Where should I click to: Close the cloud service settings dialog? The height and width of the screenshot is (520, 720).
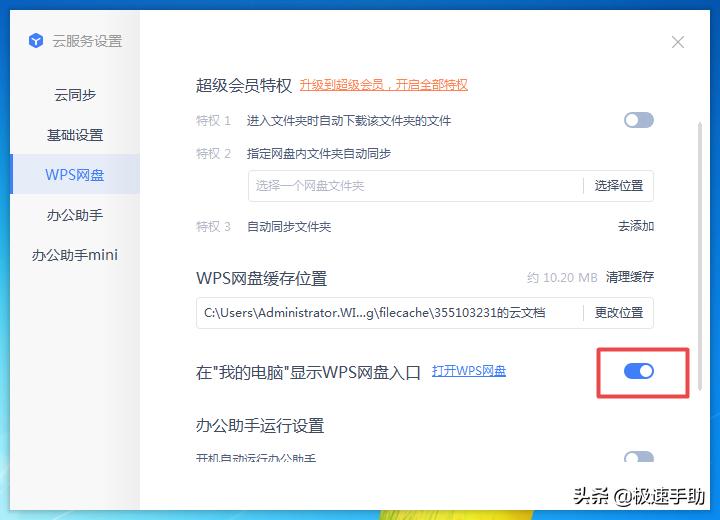pyautogui.click(x=678, y=42)
